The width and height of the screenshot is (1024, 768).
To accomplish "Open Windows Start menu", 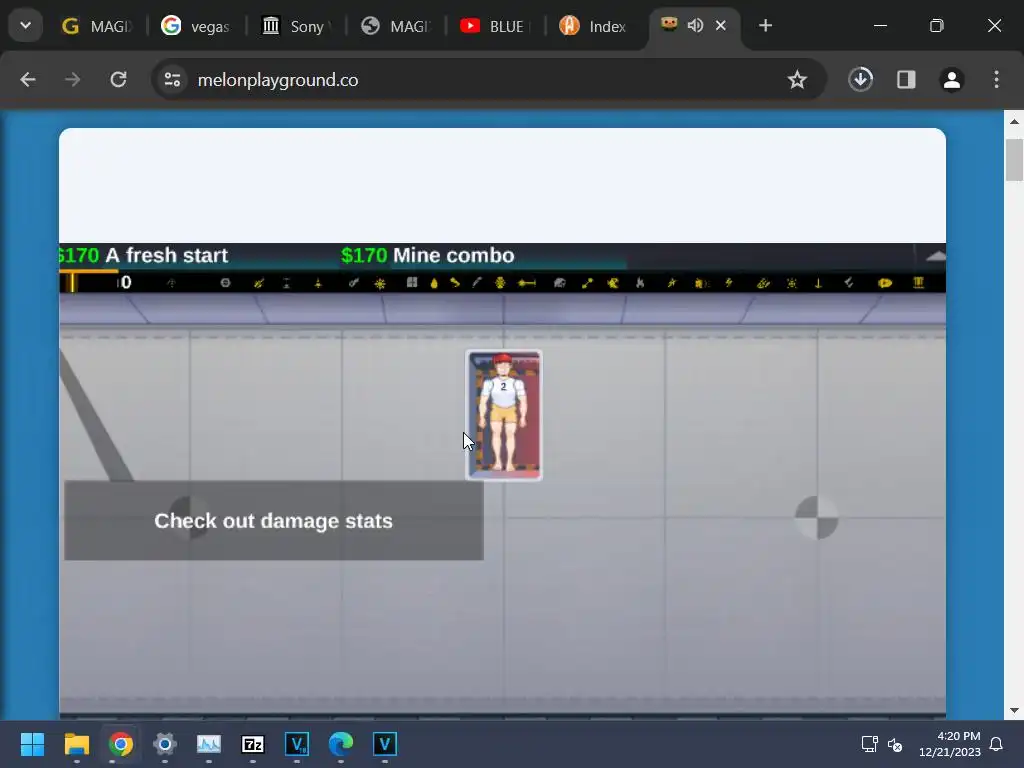I will [x=32, y=744].
